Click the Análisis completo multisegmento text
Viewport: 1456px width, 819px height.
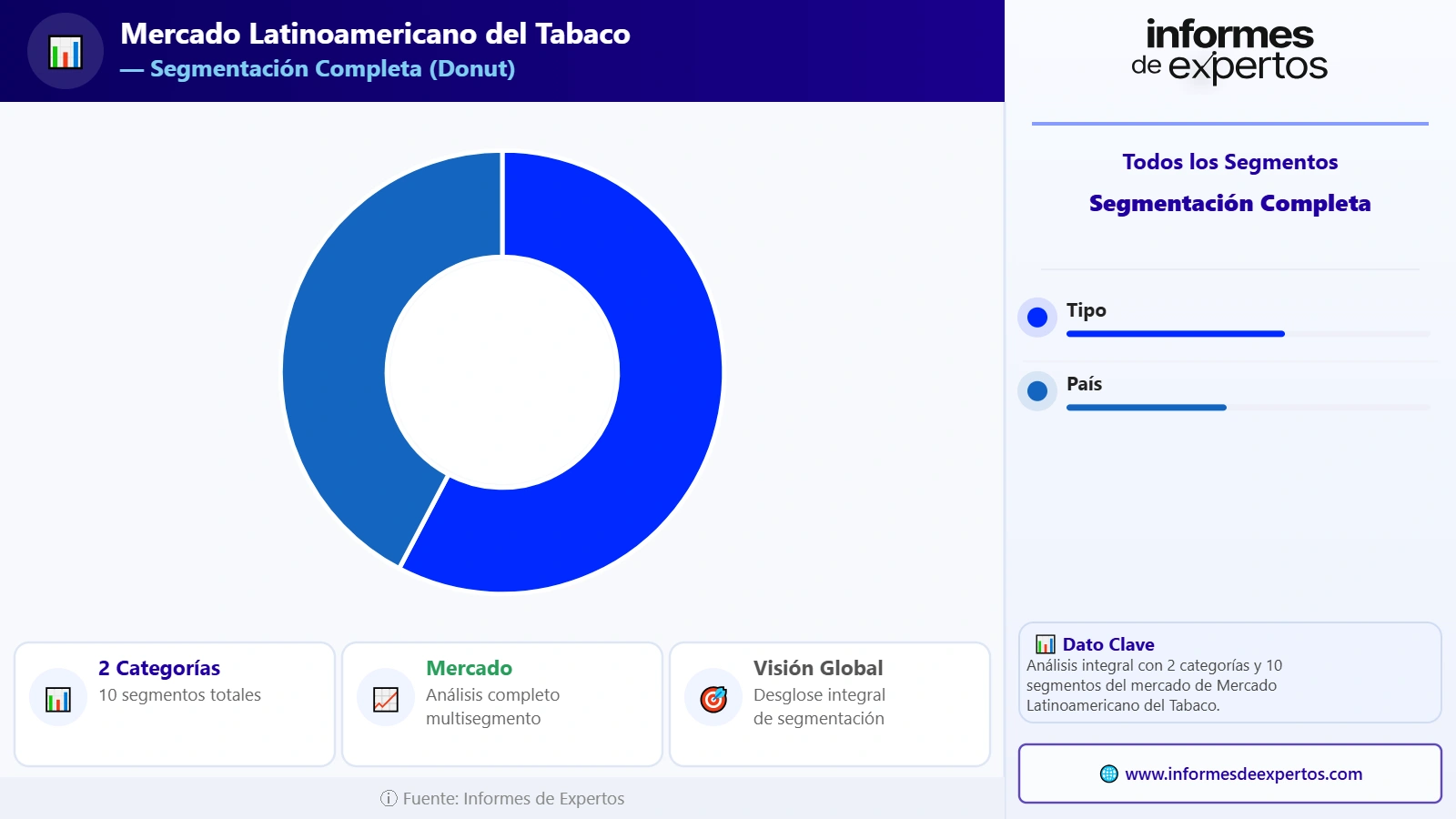click(492, 706)
